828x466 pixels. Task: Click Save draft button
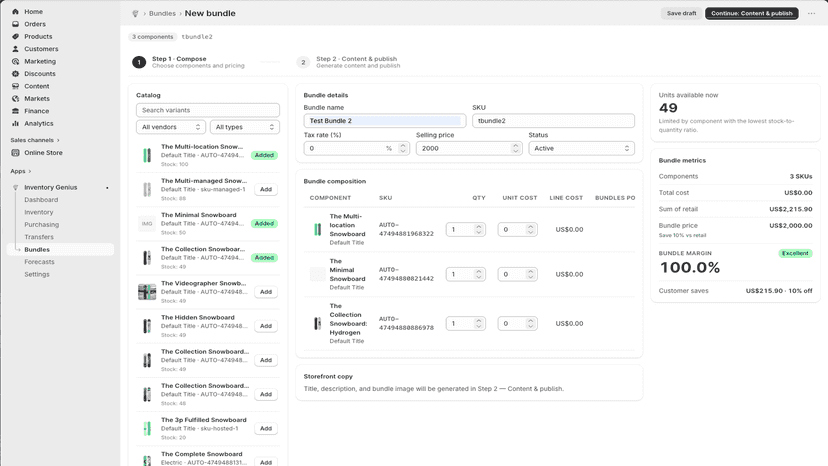pos(681,13)
